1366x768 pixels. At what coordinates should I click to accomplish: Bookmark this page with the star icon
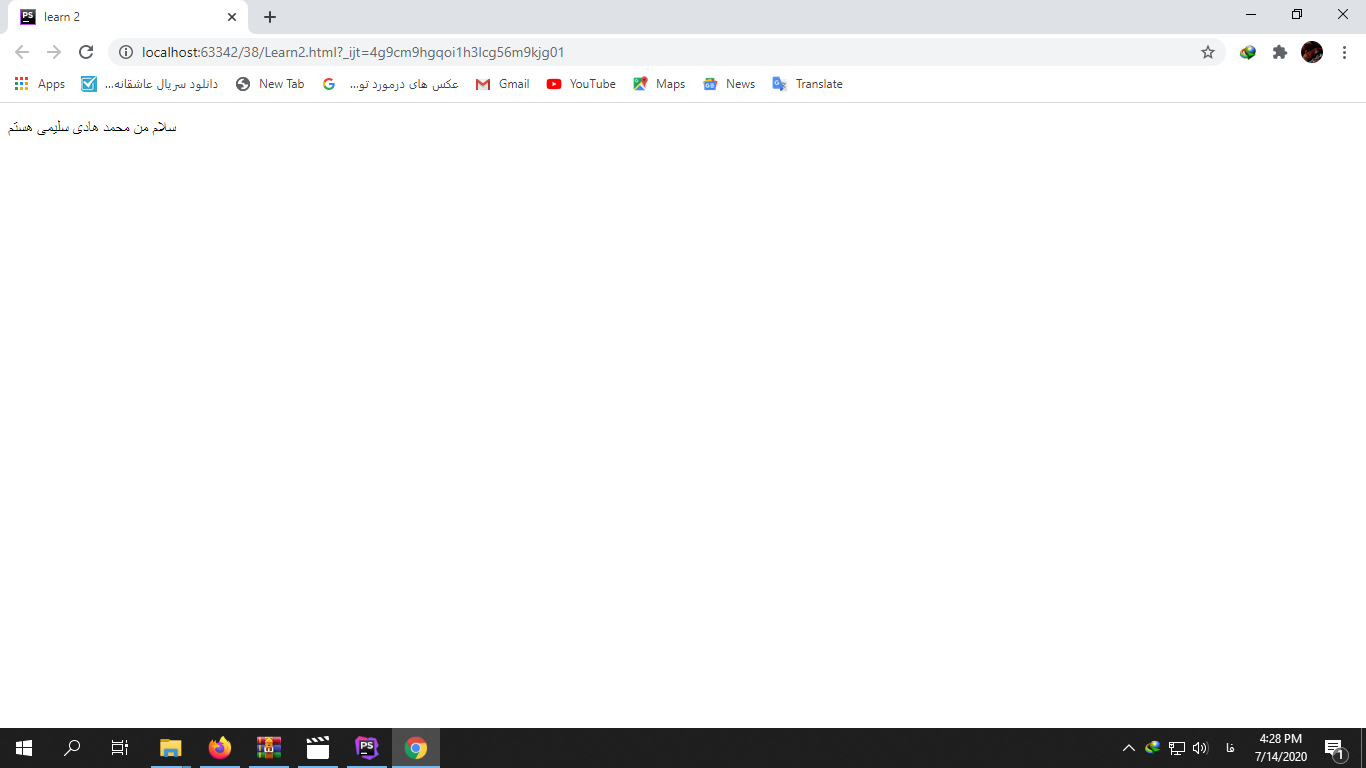1208,52
